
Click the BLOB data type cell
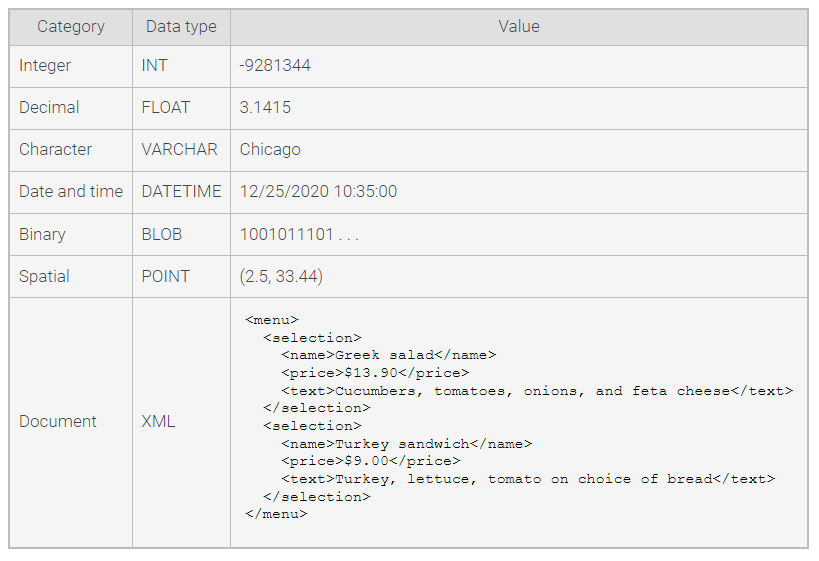tap(162, 234)
